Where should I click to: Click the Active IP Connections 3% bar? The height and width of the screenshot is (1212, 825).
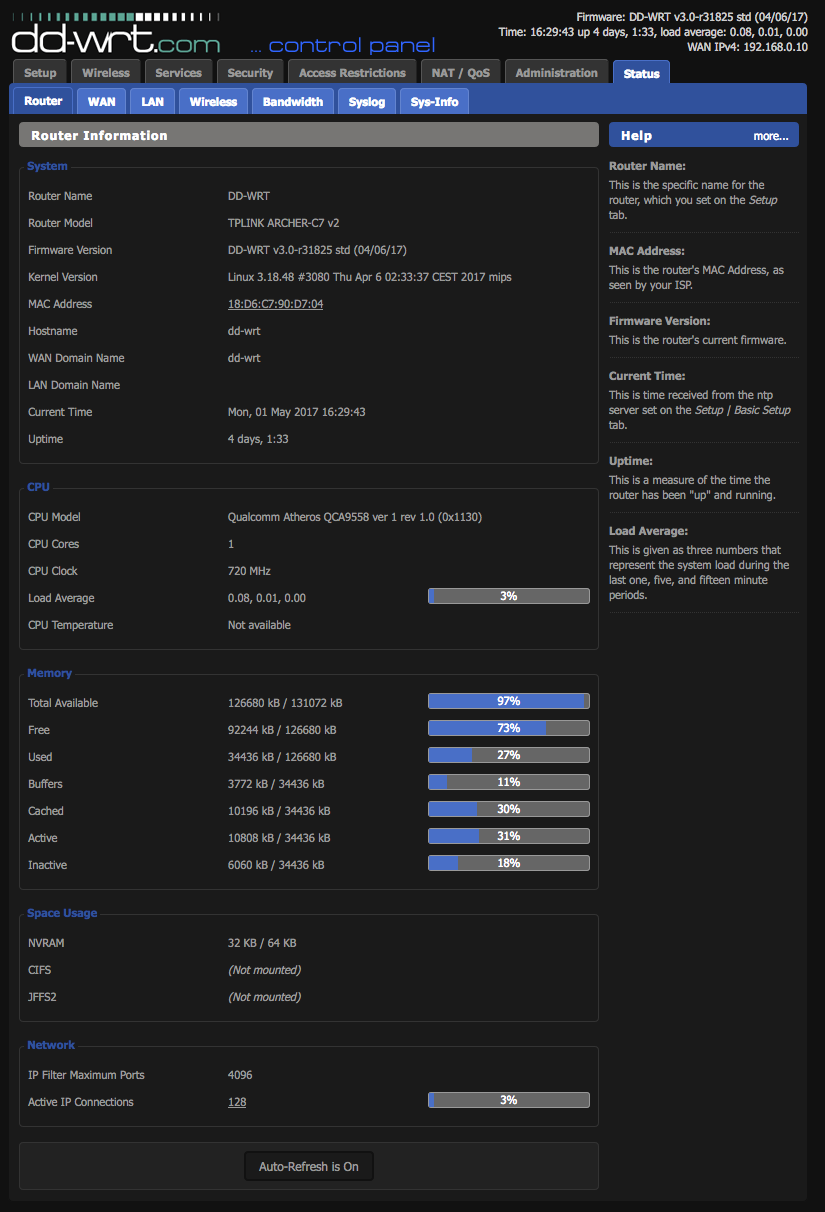tap(509, 1100)
